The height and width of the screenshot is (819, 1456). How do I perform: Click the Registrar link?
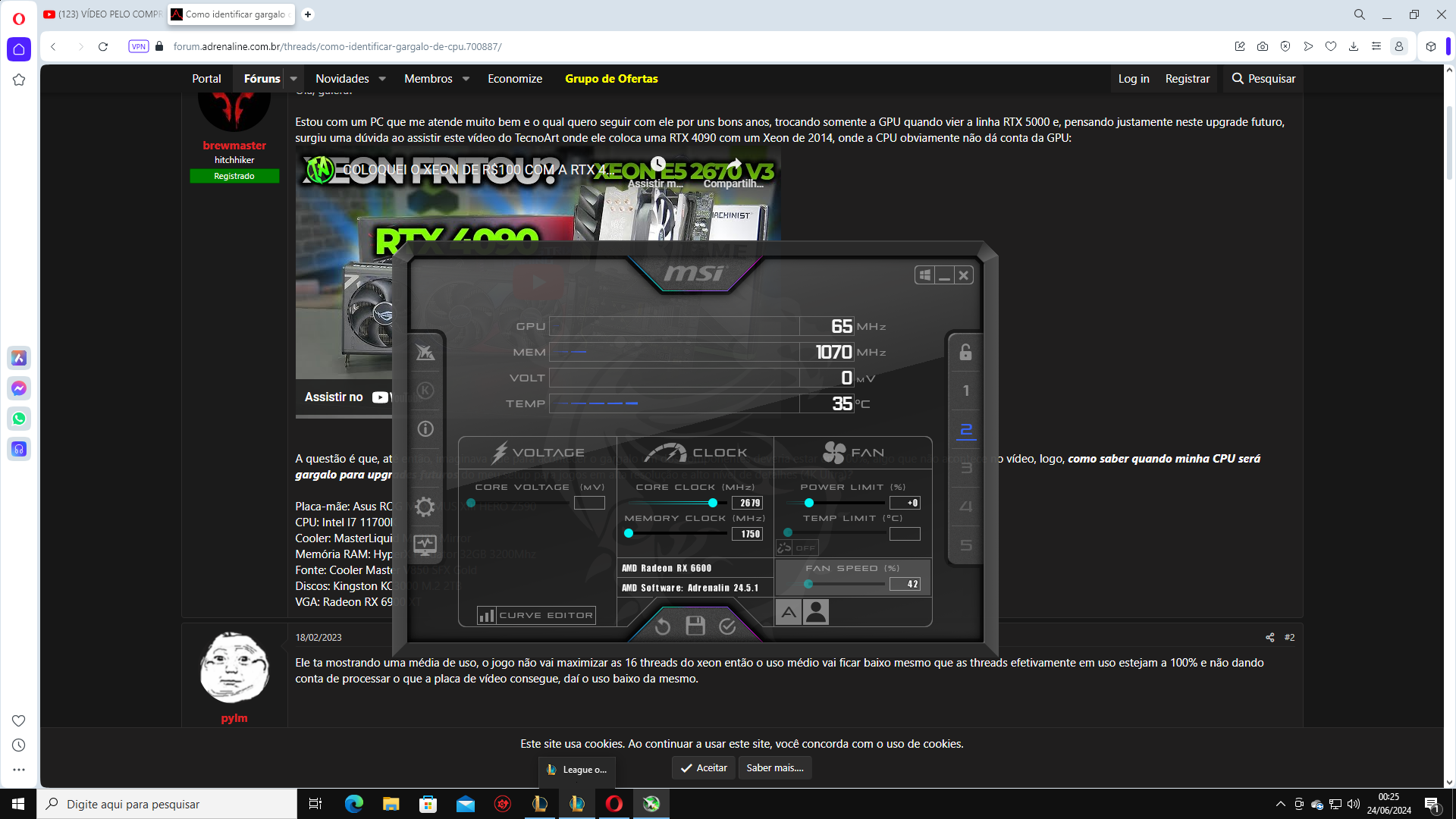pos(1188,79)
